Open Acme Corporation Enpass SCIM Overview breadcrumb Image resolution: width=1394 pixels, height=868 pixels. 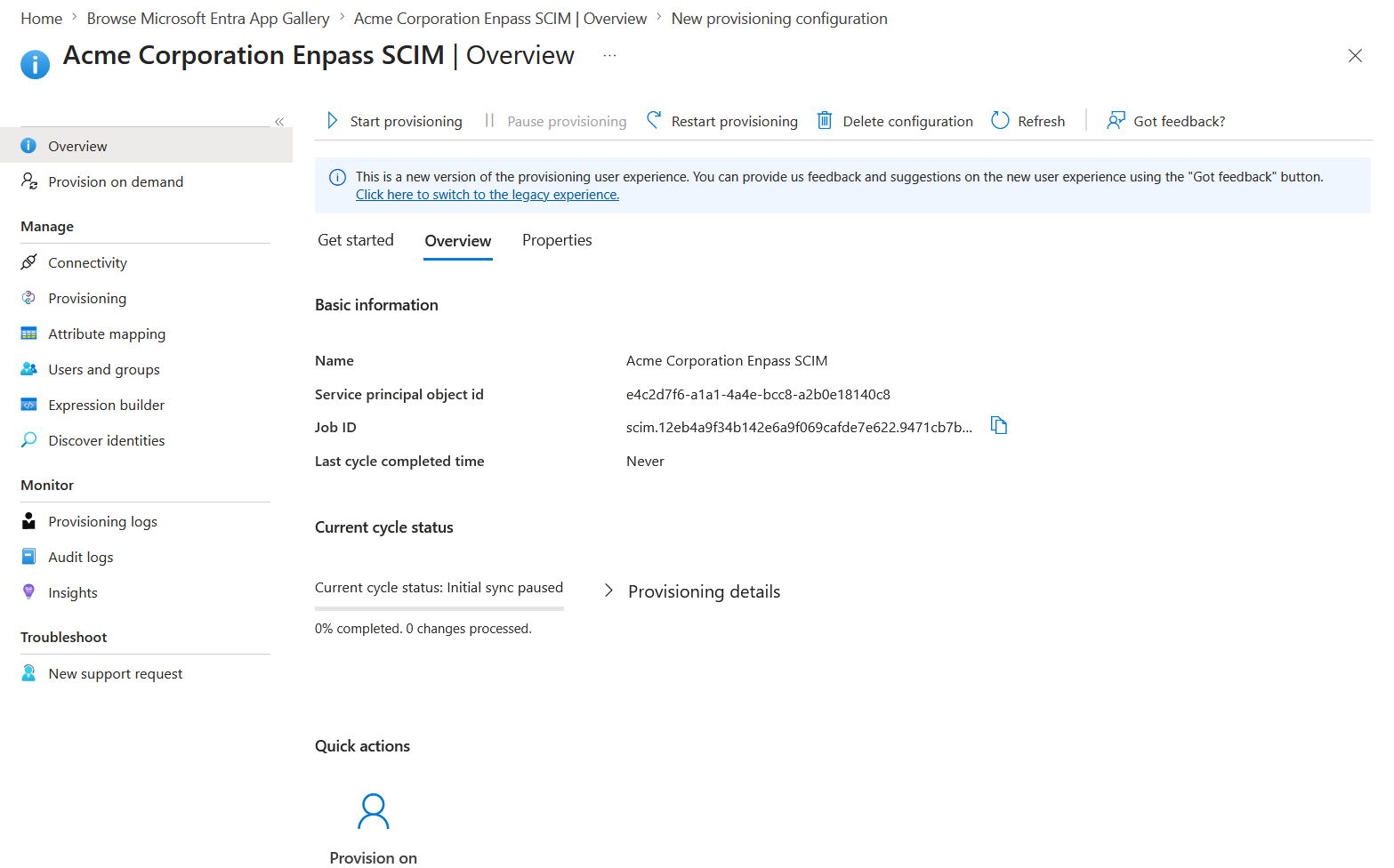pos(501,19)
